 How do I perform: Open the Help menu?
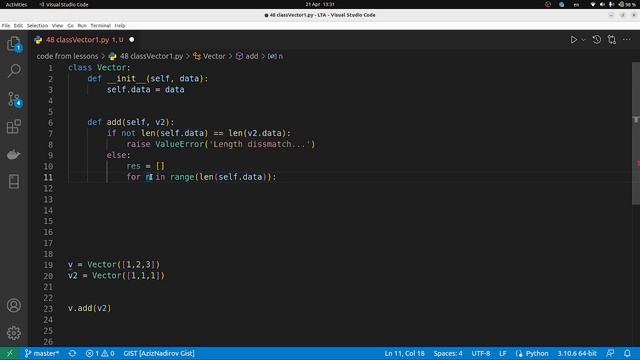click(120, 26)
